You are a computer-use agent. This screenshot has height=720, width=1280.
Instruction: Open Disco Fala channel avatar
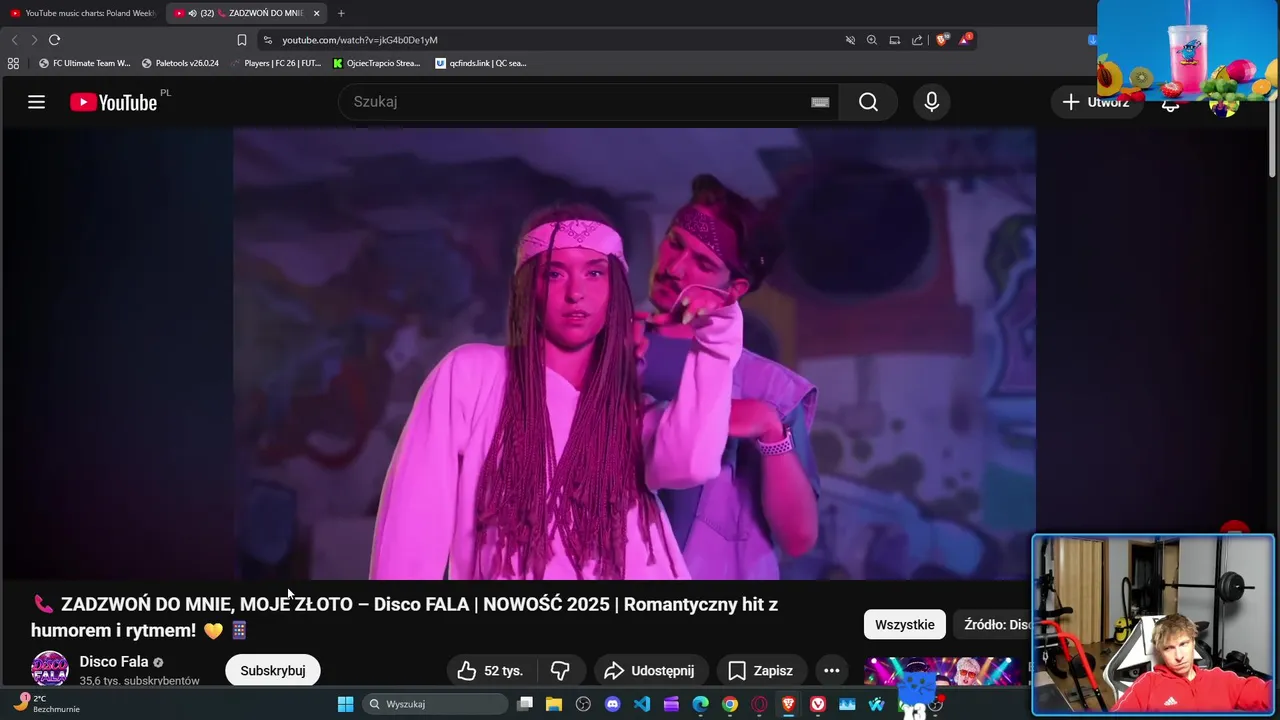50,669
